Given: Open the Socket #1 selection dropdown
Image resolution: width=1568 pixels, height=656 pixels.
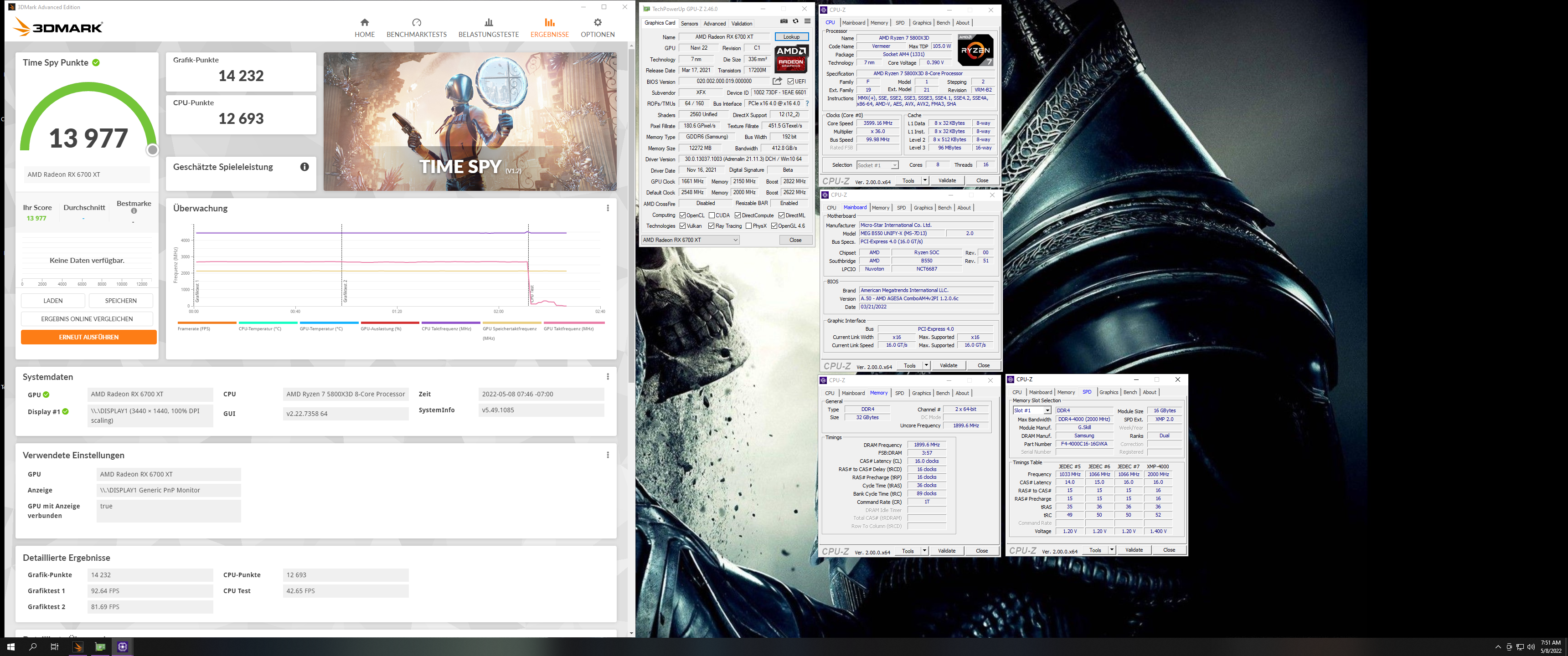Looking at the screenshot, I should [877, 165].
